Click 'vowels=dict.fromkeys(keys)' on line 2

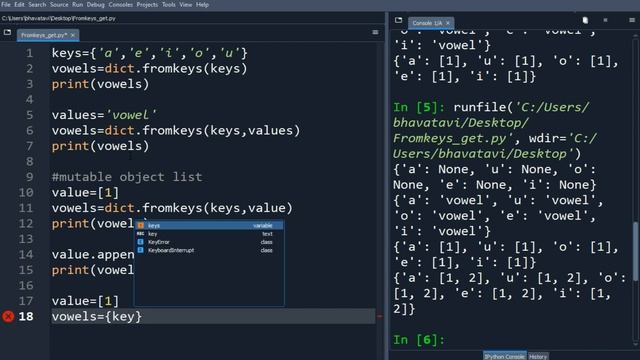pos(149,69)
